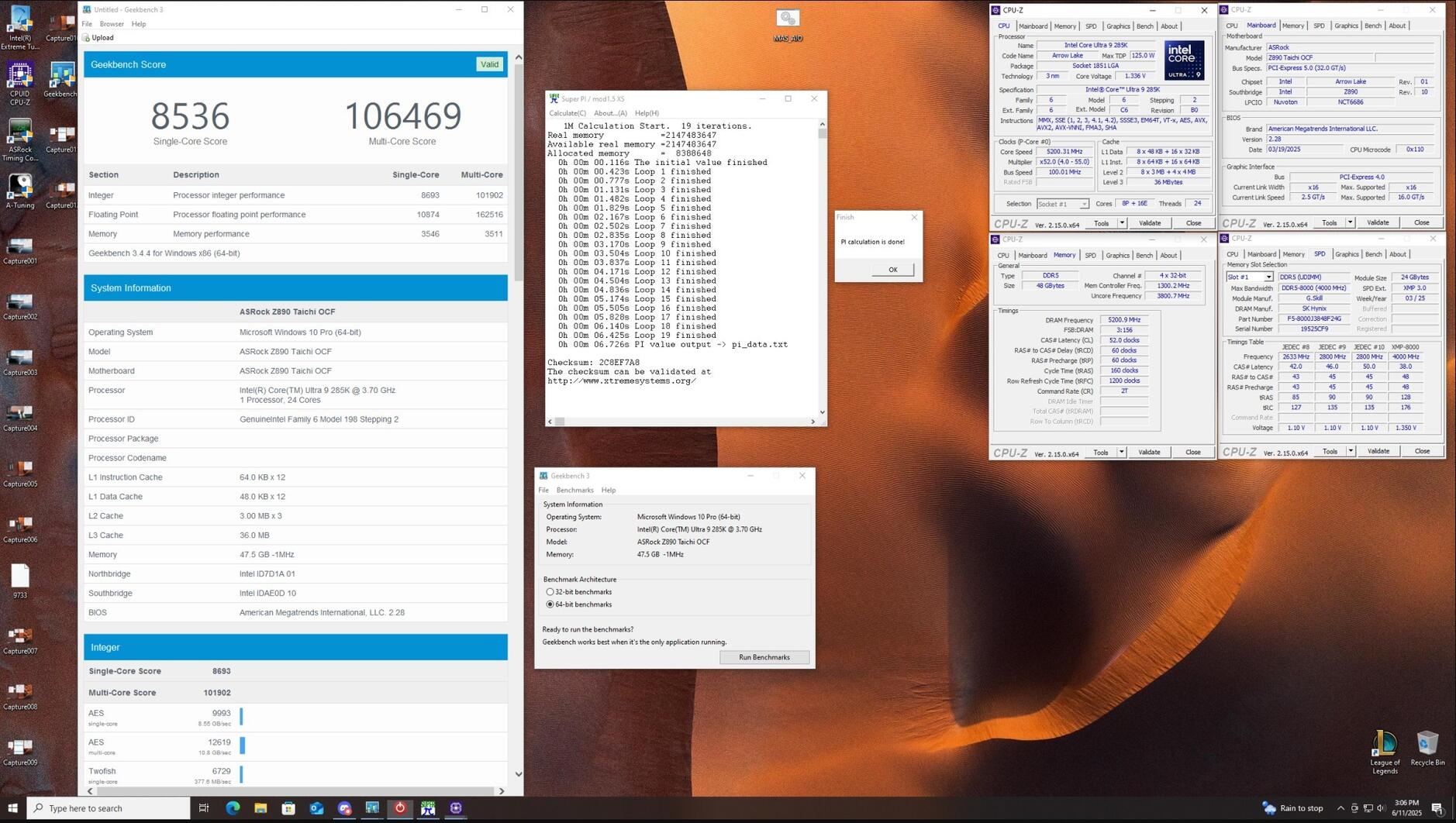Open File Explorer from the taskbar
1456x823 pixels.
tap(260, 808)
